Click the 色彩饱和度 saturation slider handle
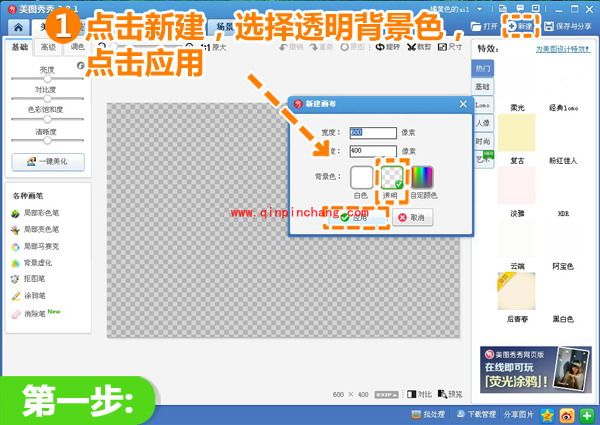The image size is (600, 425). tap(47, 119)
